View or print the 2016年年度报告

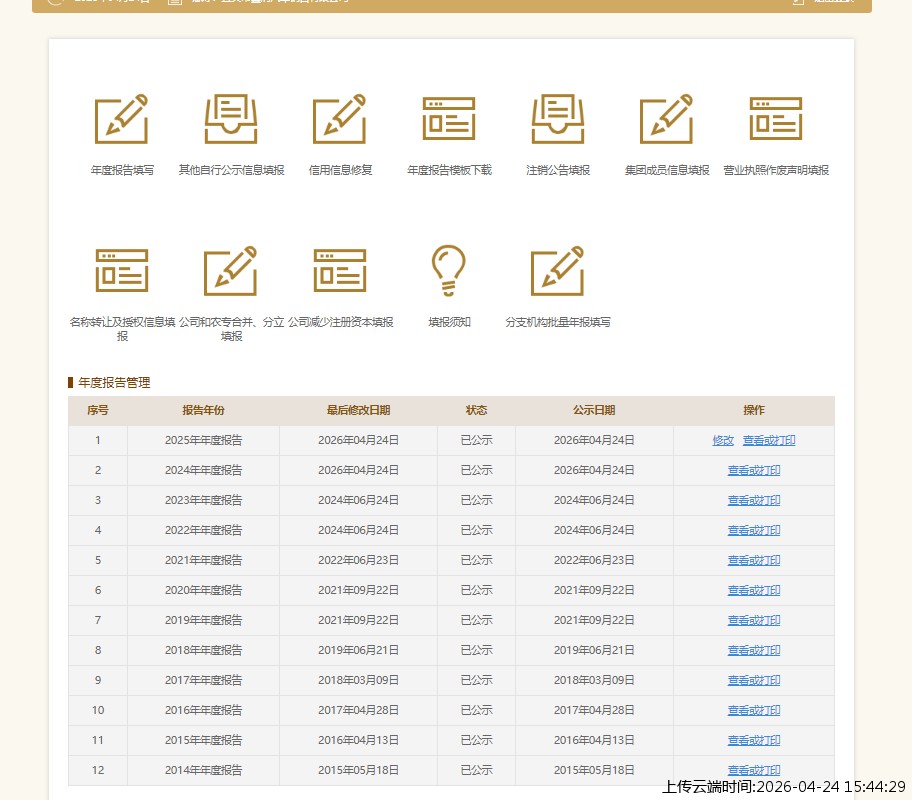(754, 711)
